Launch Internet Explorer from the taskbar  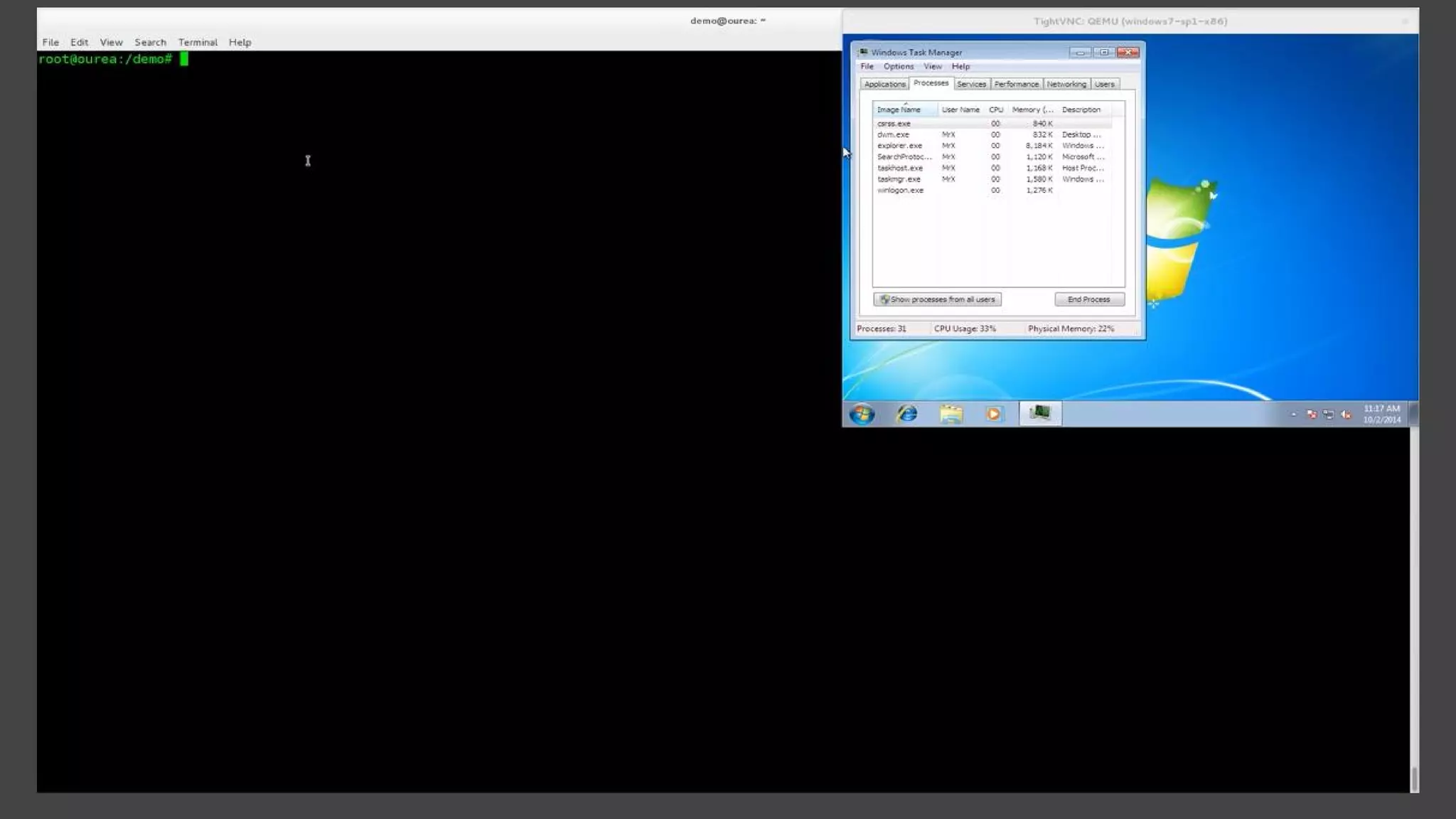pos(906,414)
